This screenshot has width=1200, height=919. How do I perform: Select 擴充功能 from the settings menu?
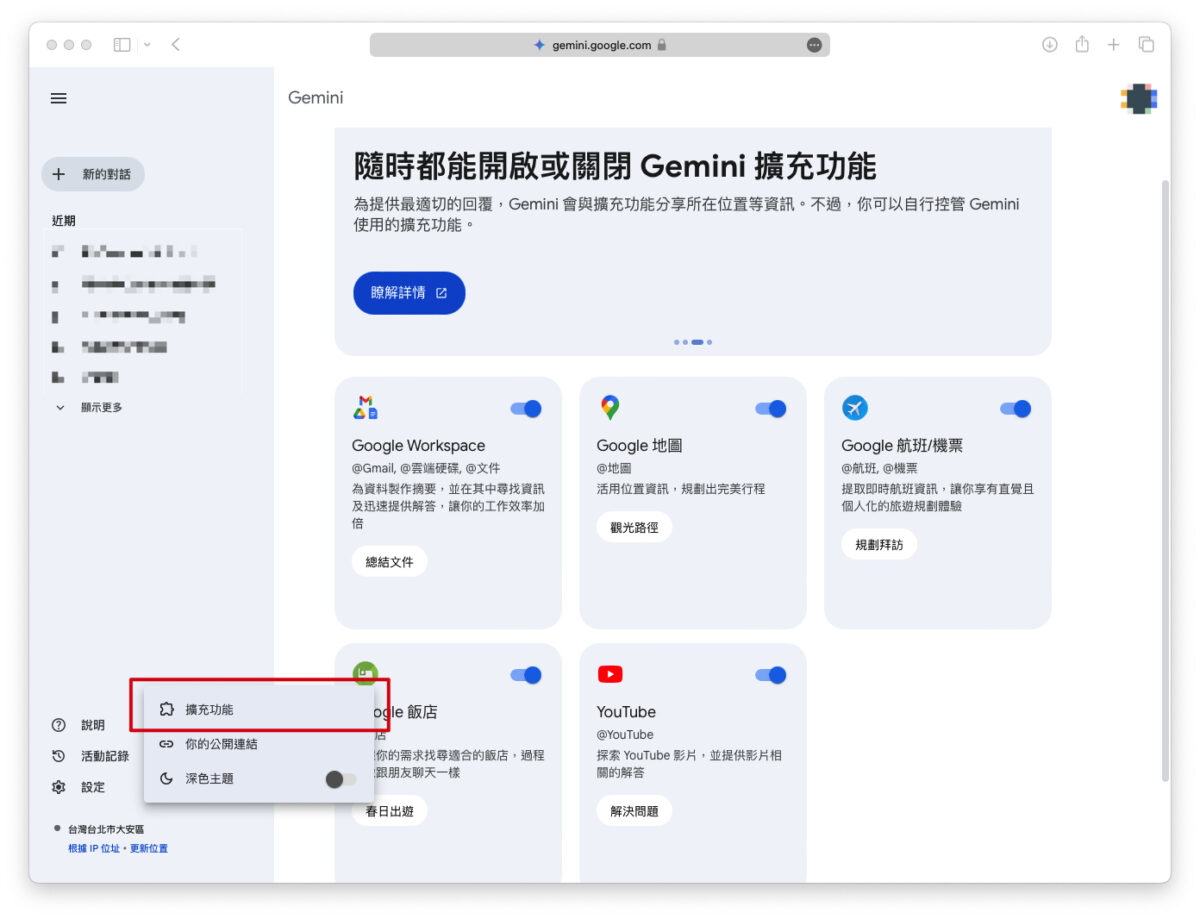coord(259,709)
